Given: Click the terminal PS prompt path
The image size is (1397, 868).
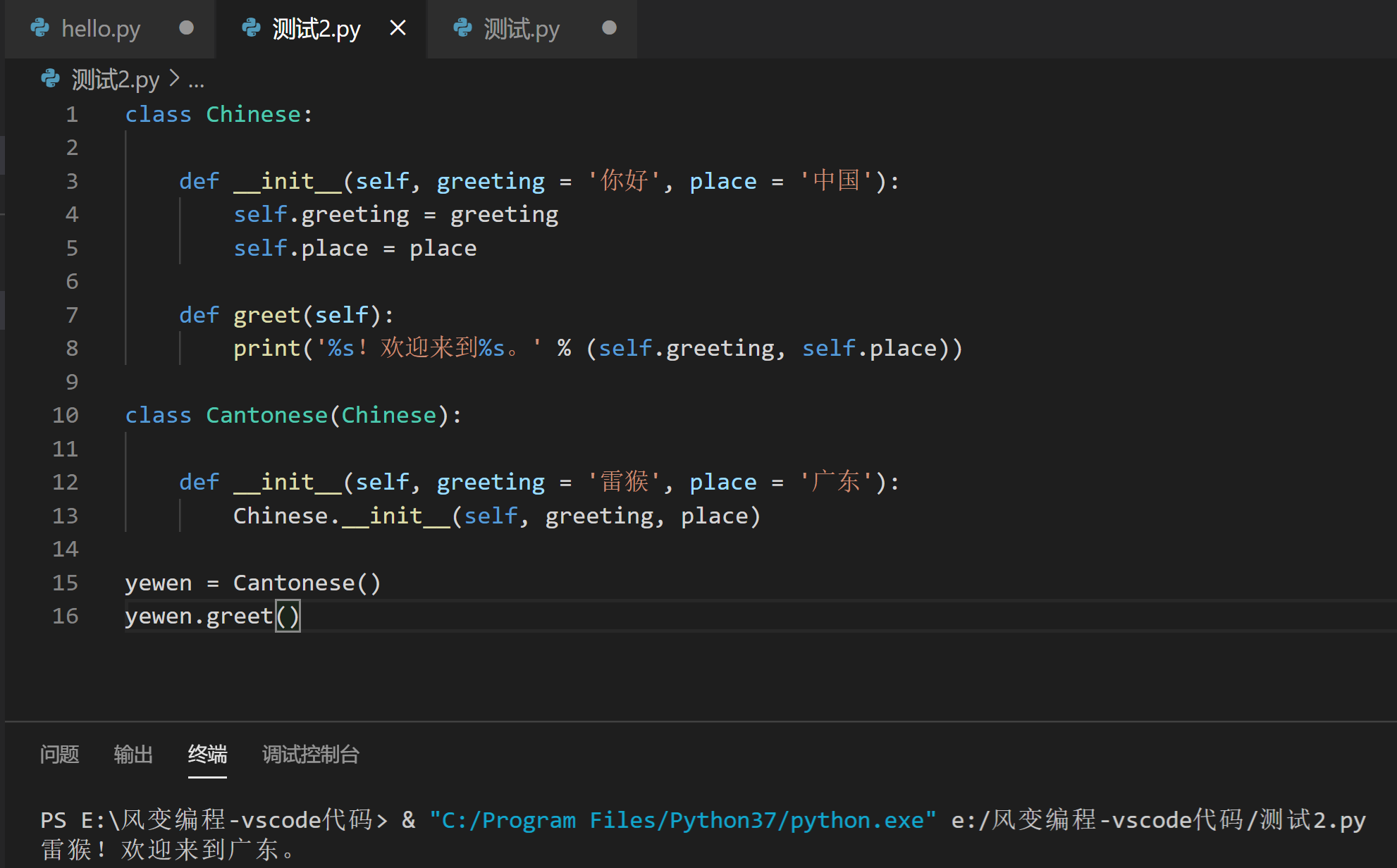Looking at the screenshot, I should click(x=214, y=820).
